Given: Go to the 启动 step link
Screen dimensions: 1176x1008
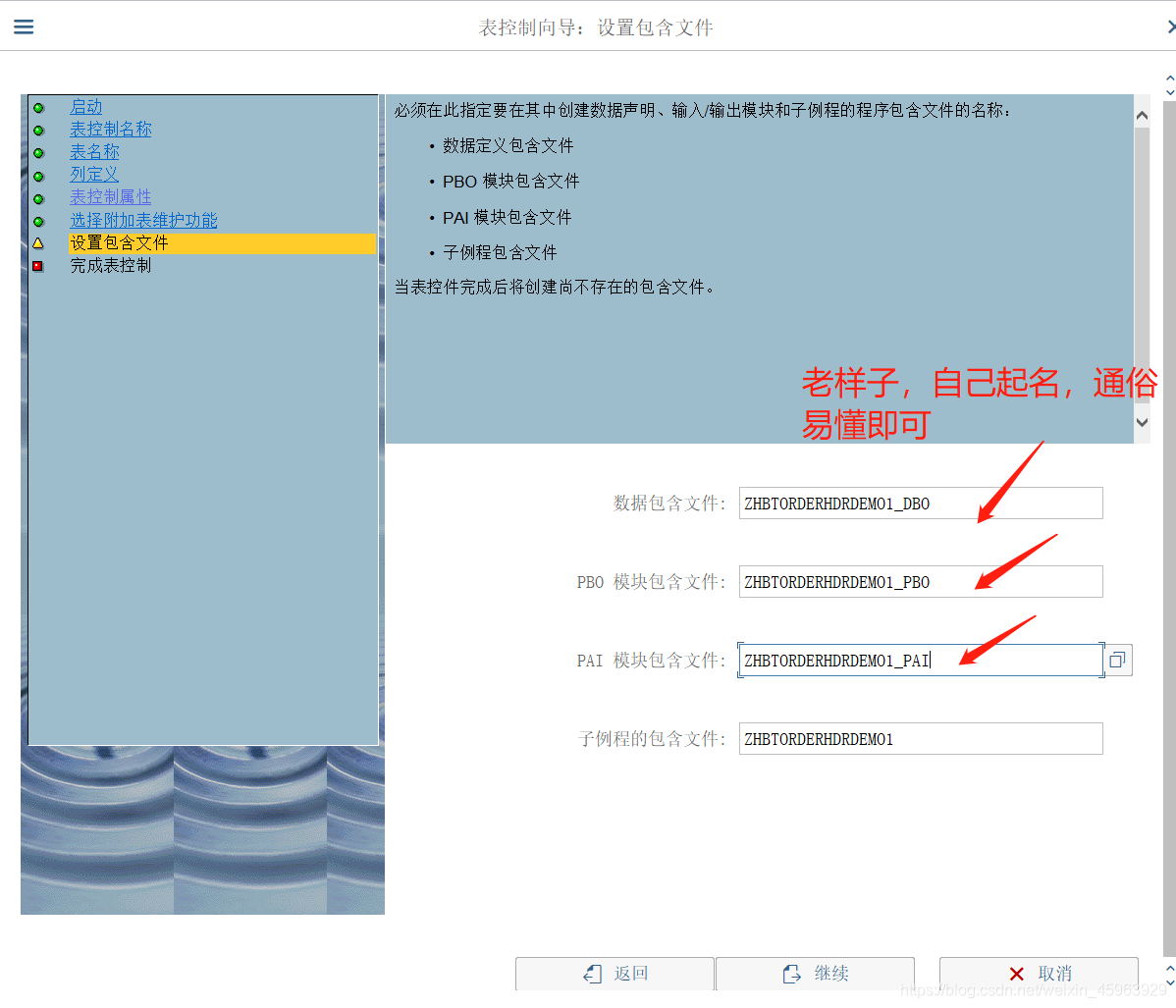Looking at the screenshot, I should point(86,107).
